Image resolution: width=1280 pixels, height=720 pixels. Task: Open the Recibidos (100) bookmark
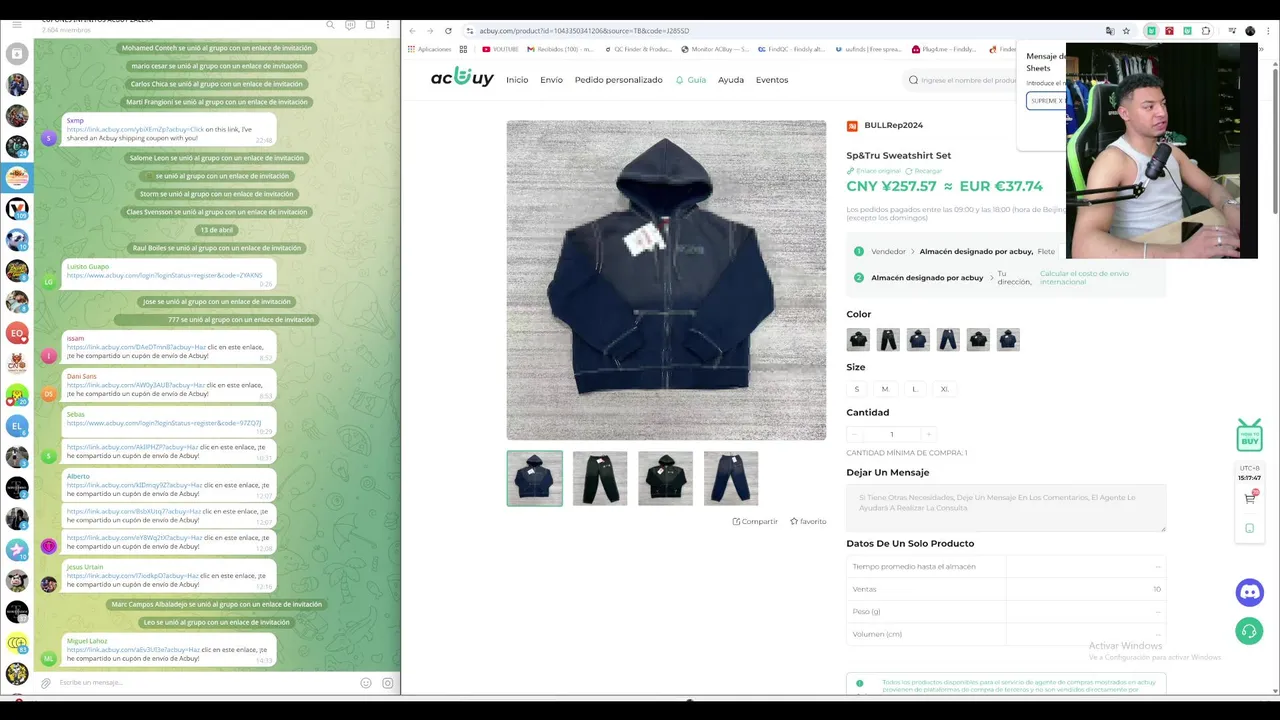point(559,49)
